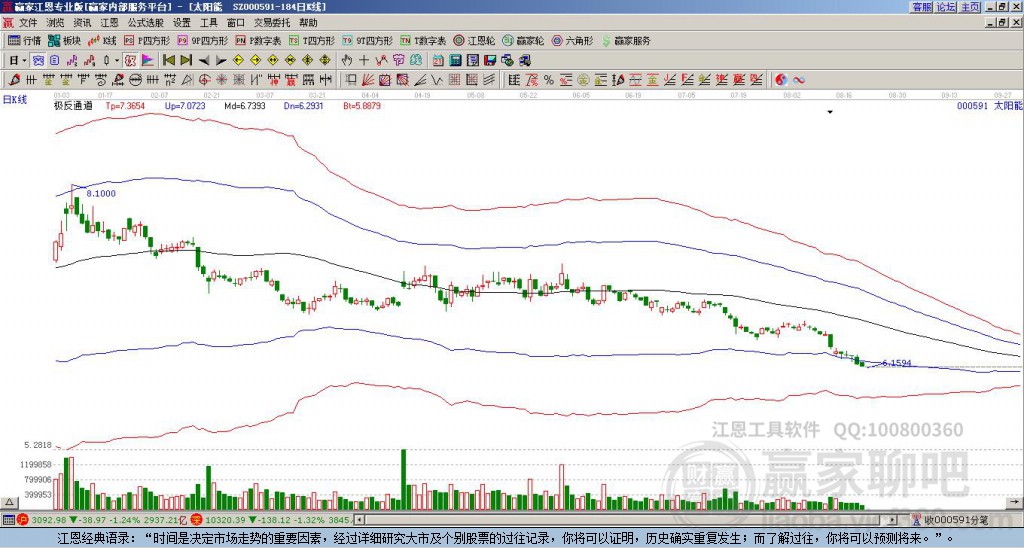Viewport: 1024px width, 548px height.
Task: Click the percent sign tool icon
Action: pyautogui.click(x=549, y=80)
